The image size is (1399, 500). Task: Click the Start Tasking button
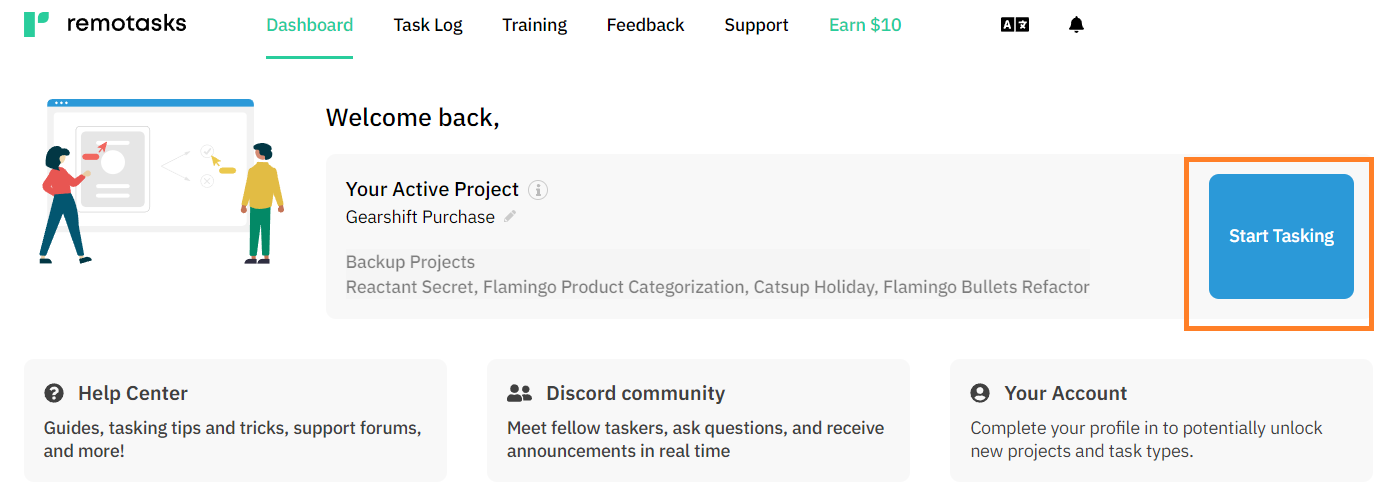(1281, 237)
